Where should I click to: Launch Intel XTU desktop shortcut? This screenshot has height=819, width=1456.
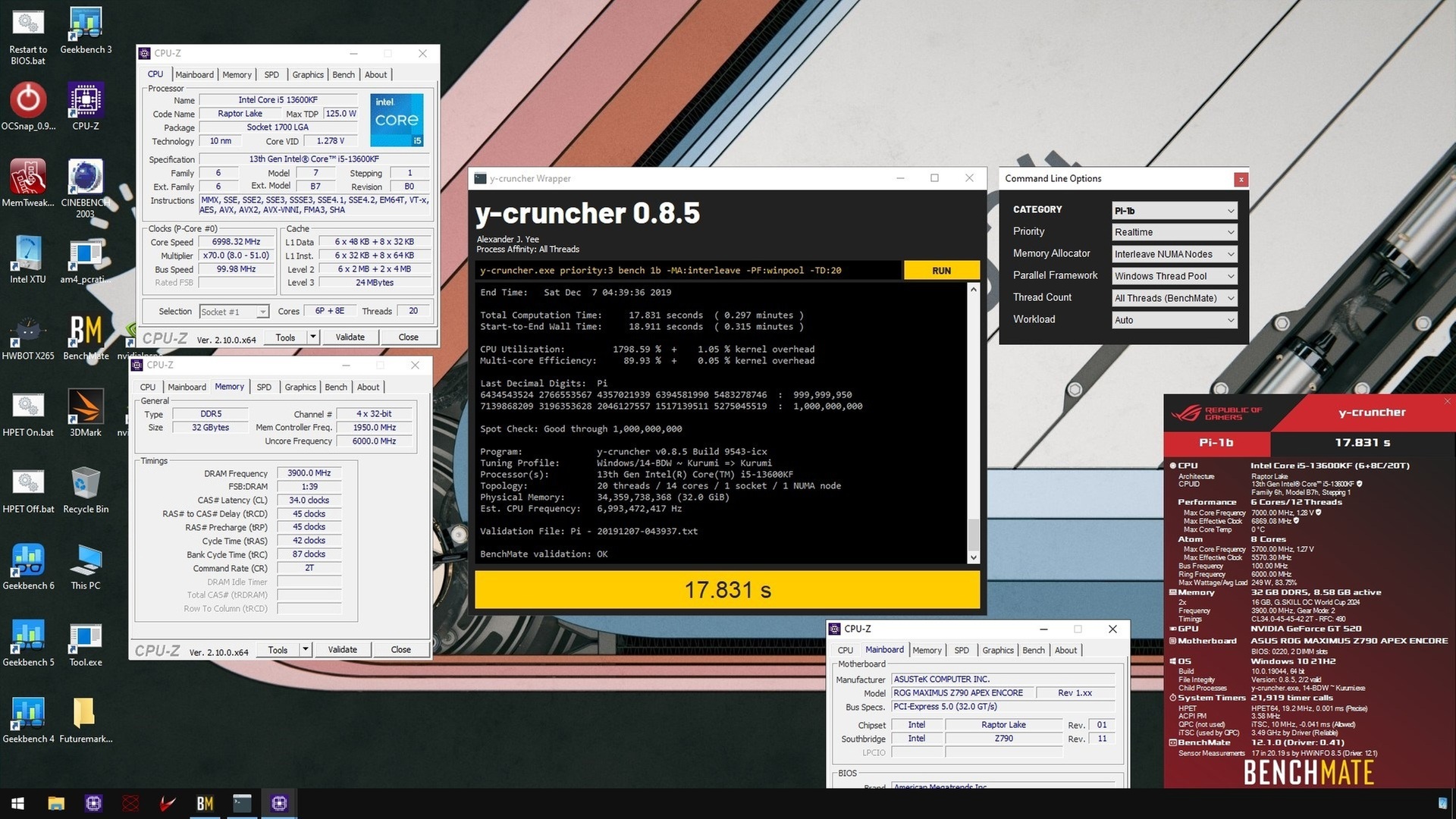pyautogui.click(x=28, y=259)
